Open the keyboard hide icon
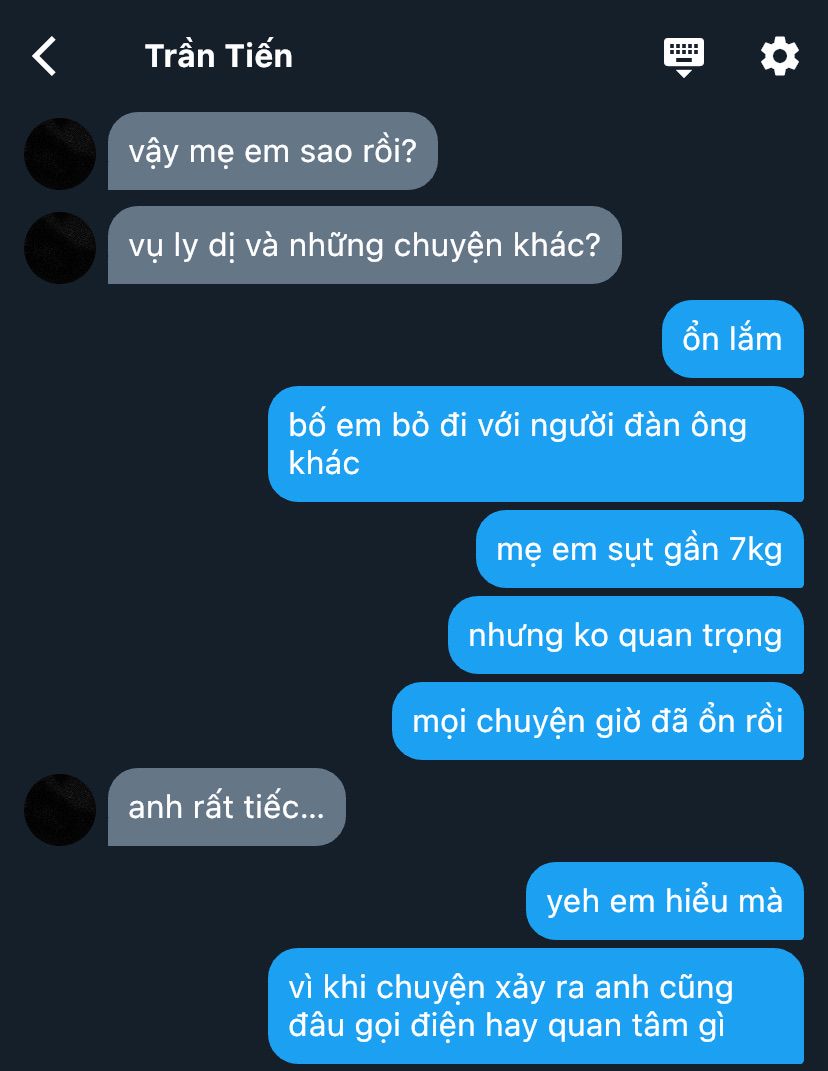828x1071 pixels. [x=684, y=57]
